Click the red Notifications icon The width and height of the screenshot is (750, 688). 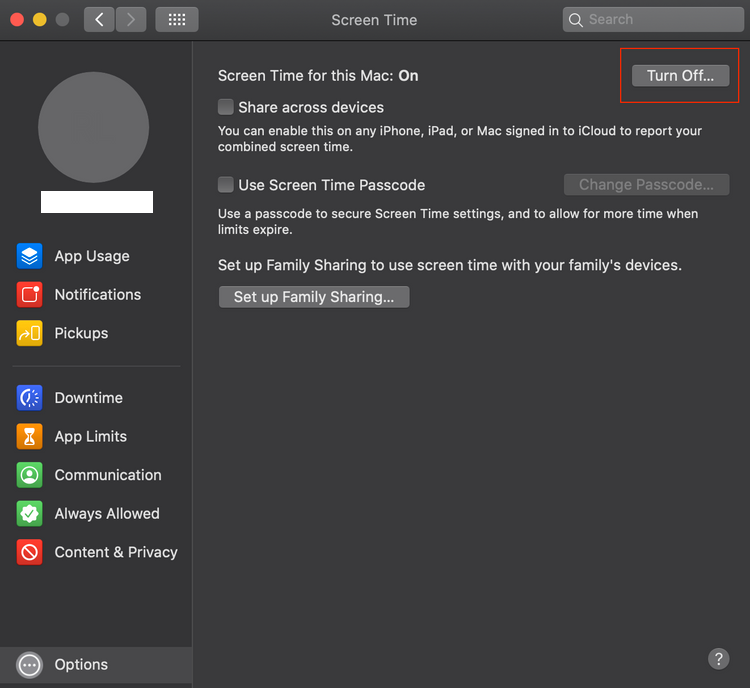(x=30, y=295)
